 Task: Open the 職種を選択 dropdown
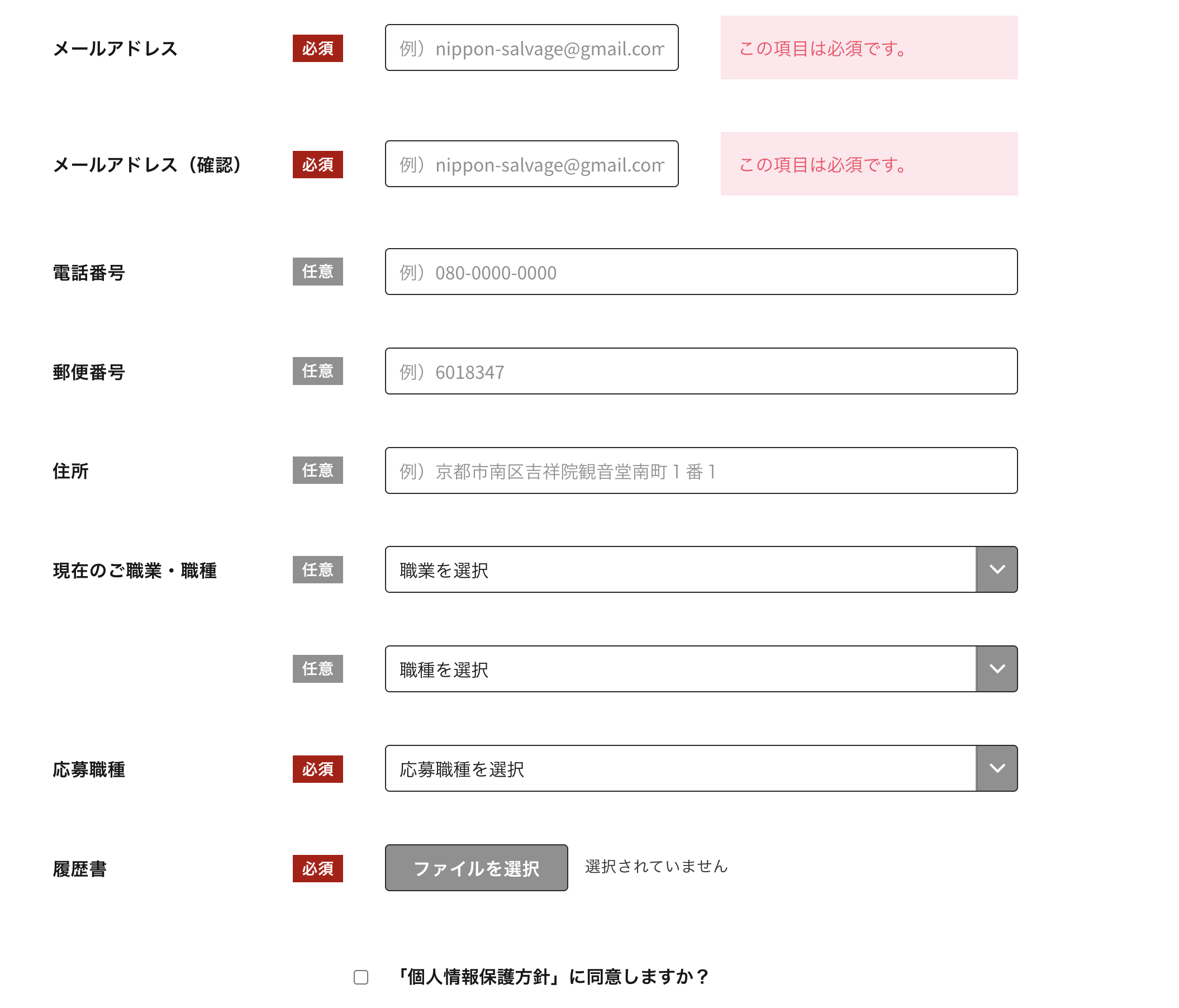tap(680, 668)
